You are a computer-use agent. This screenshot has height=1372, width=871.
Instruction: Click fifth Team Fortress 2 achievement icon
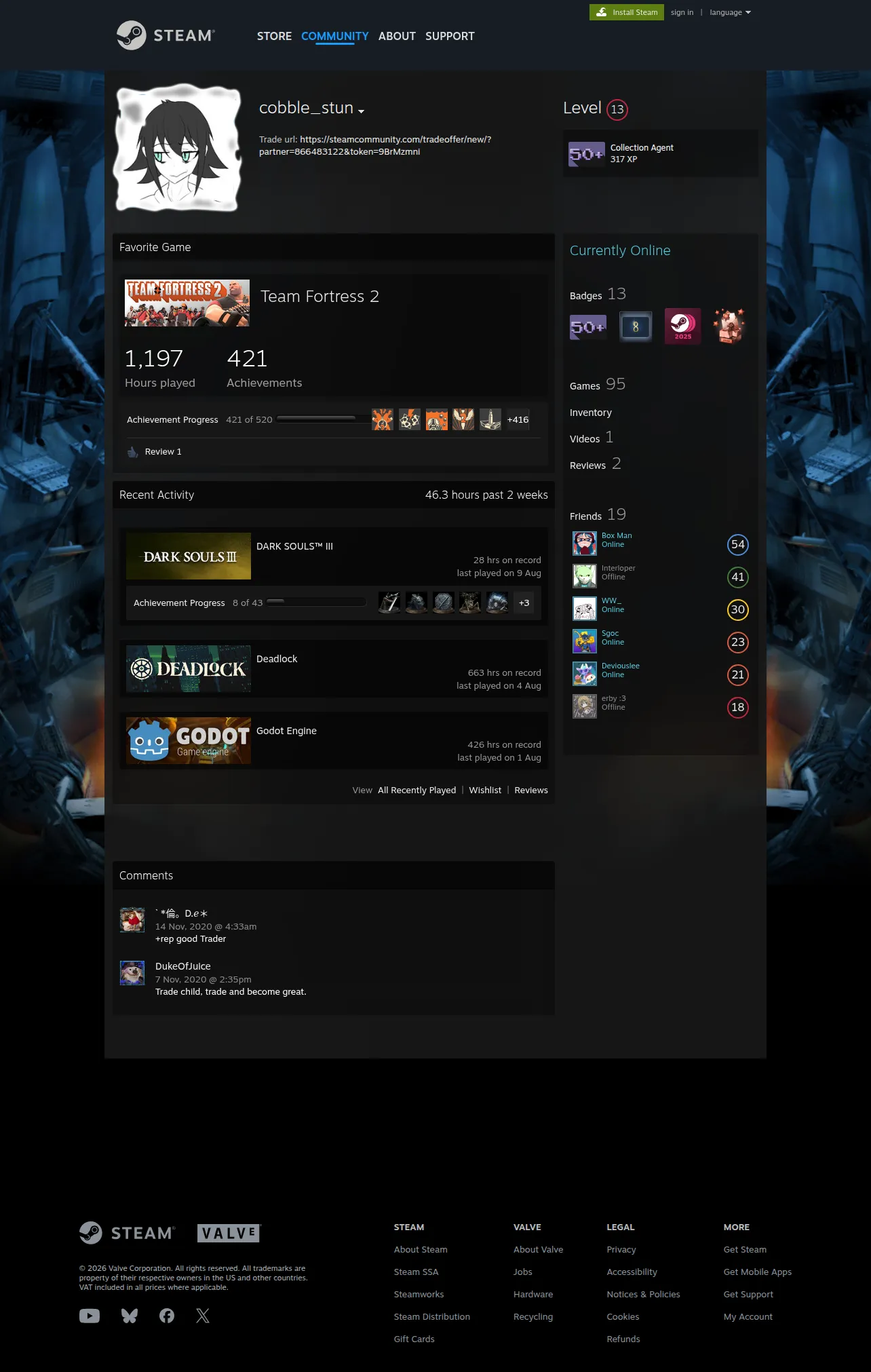tap(490, 419)
